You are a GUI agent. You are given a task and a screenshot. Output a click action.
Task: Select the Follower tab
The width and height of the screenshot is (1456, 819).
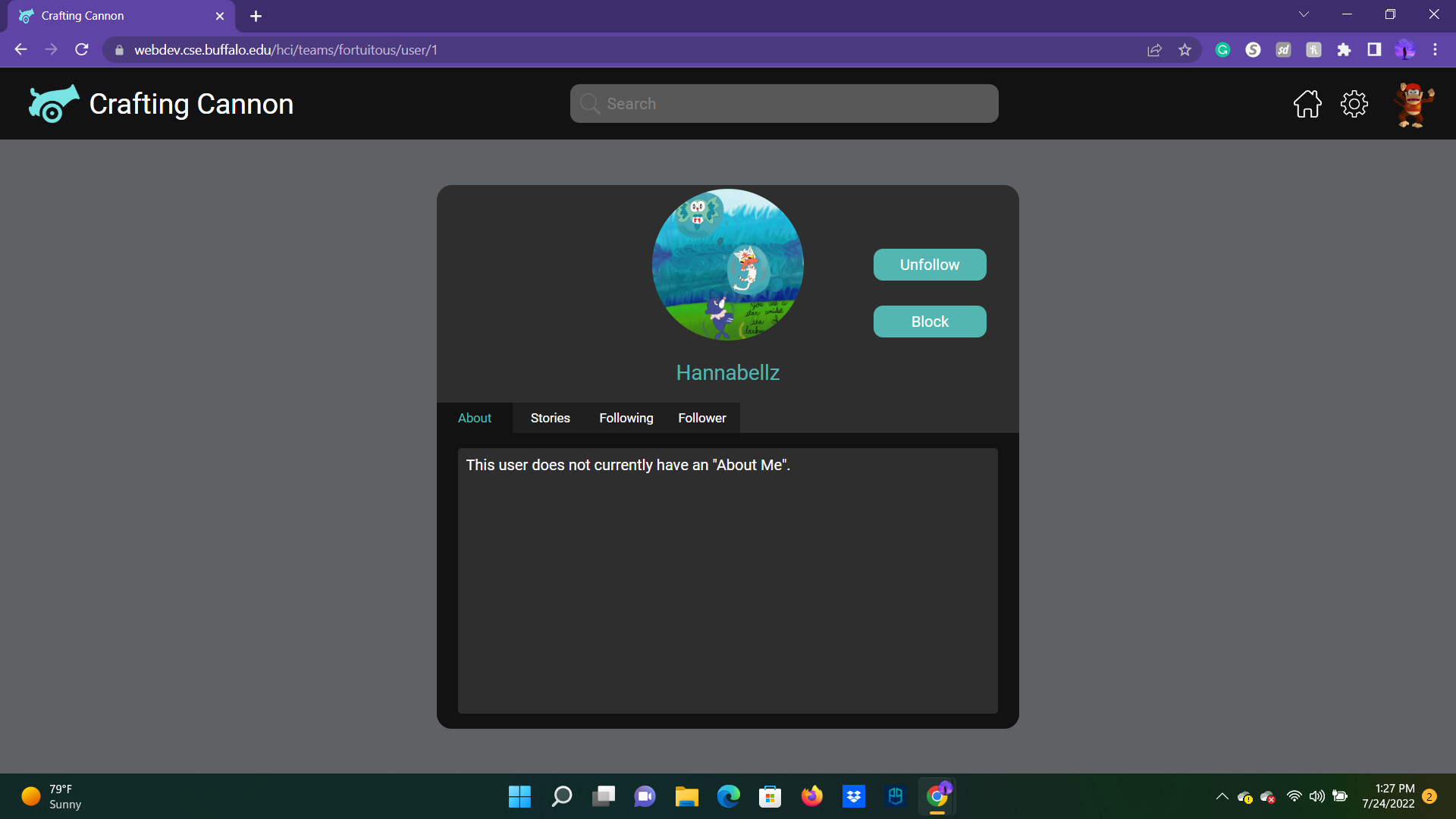tap(701, 418)
